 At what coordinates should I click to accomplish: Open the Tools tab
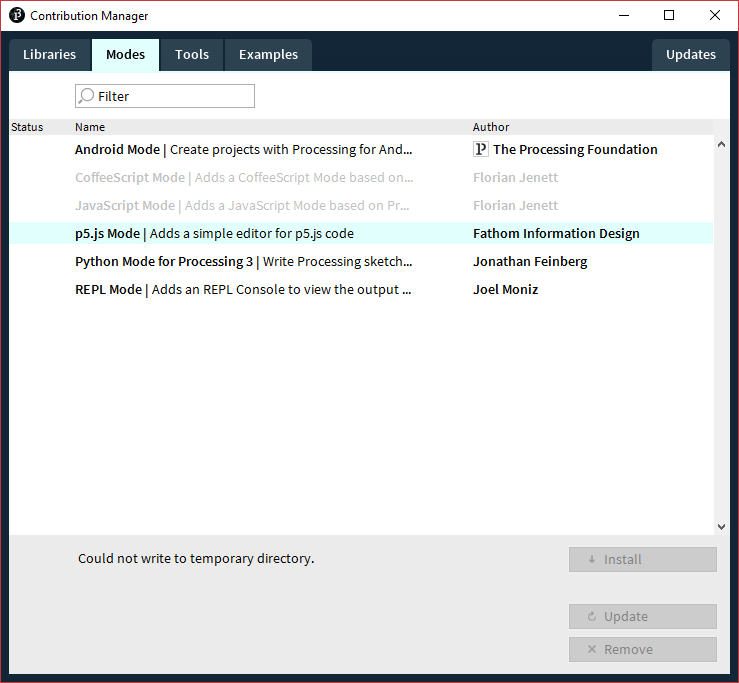(192, 55)
